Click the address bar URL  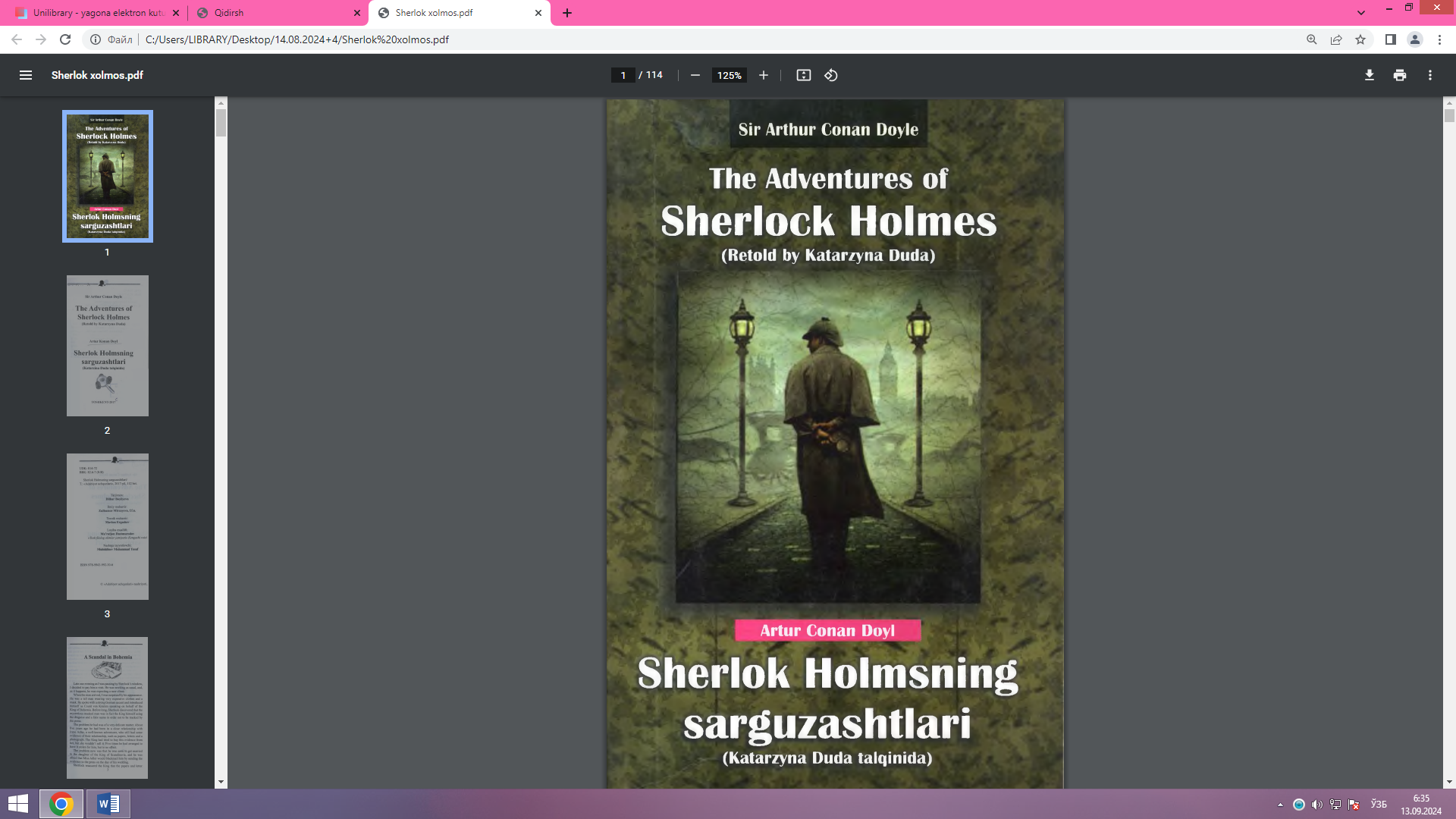click(x=297, y=39)
